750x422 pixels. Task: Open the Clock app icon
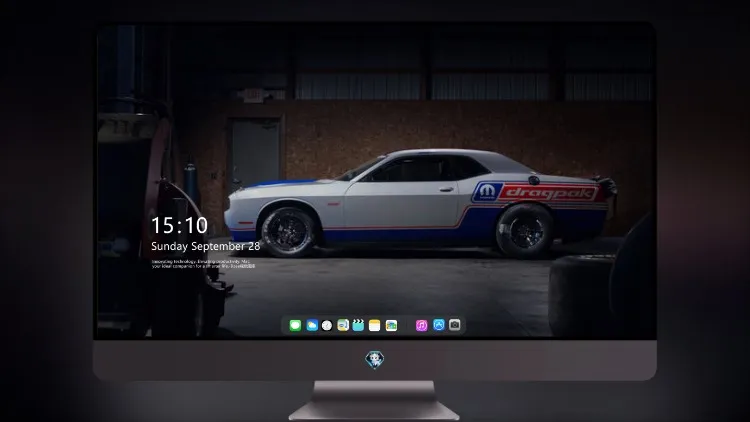[x=327, y=325]
